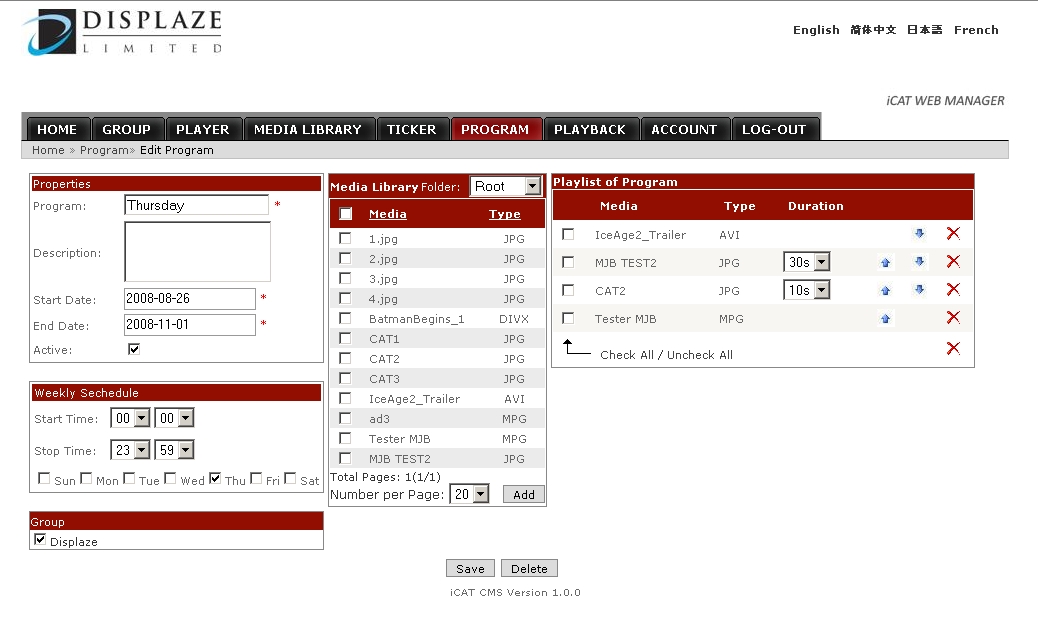Open the Number per Page dropdown
This screenshot has height=640, width=1038.
pos(469,494)
